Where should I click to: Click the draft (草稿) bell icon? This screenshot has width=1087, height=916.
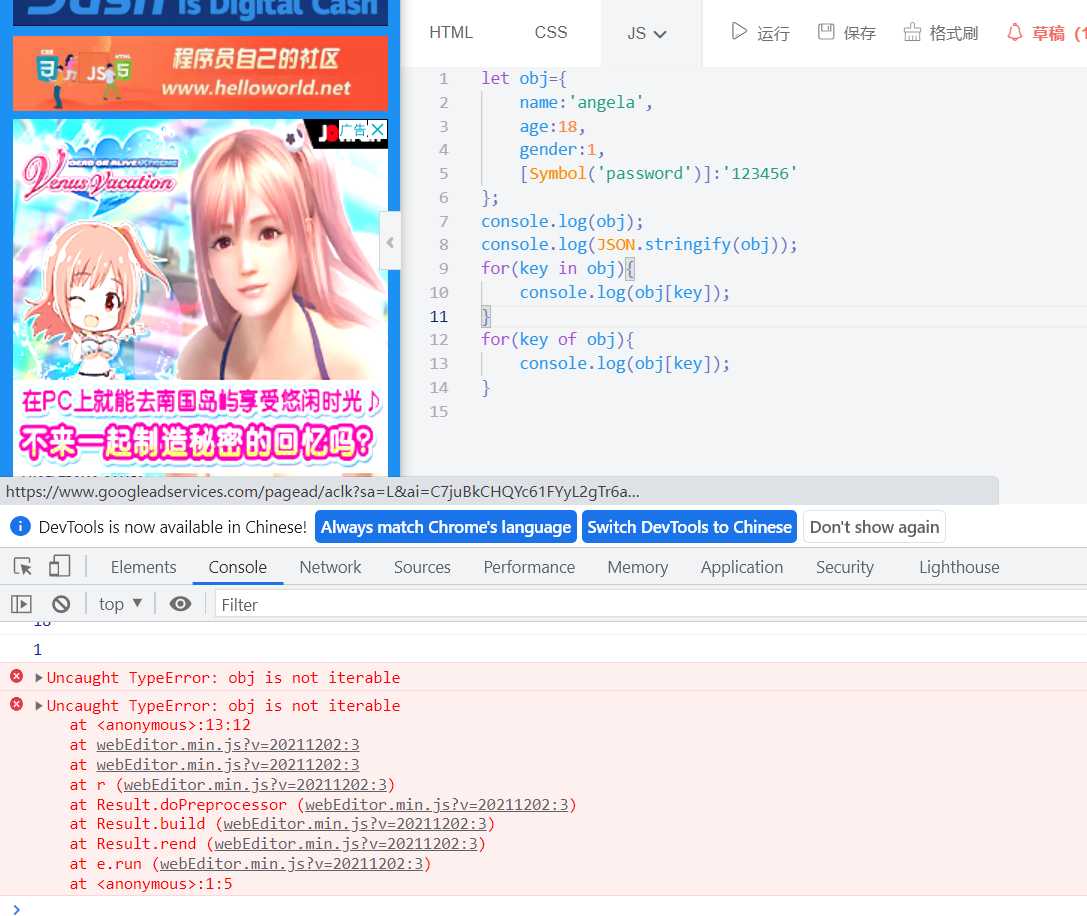pyautogui.click(x=1015, y=32)
